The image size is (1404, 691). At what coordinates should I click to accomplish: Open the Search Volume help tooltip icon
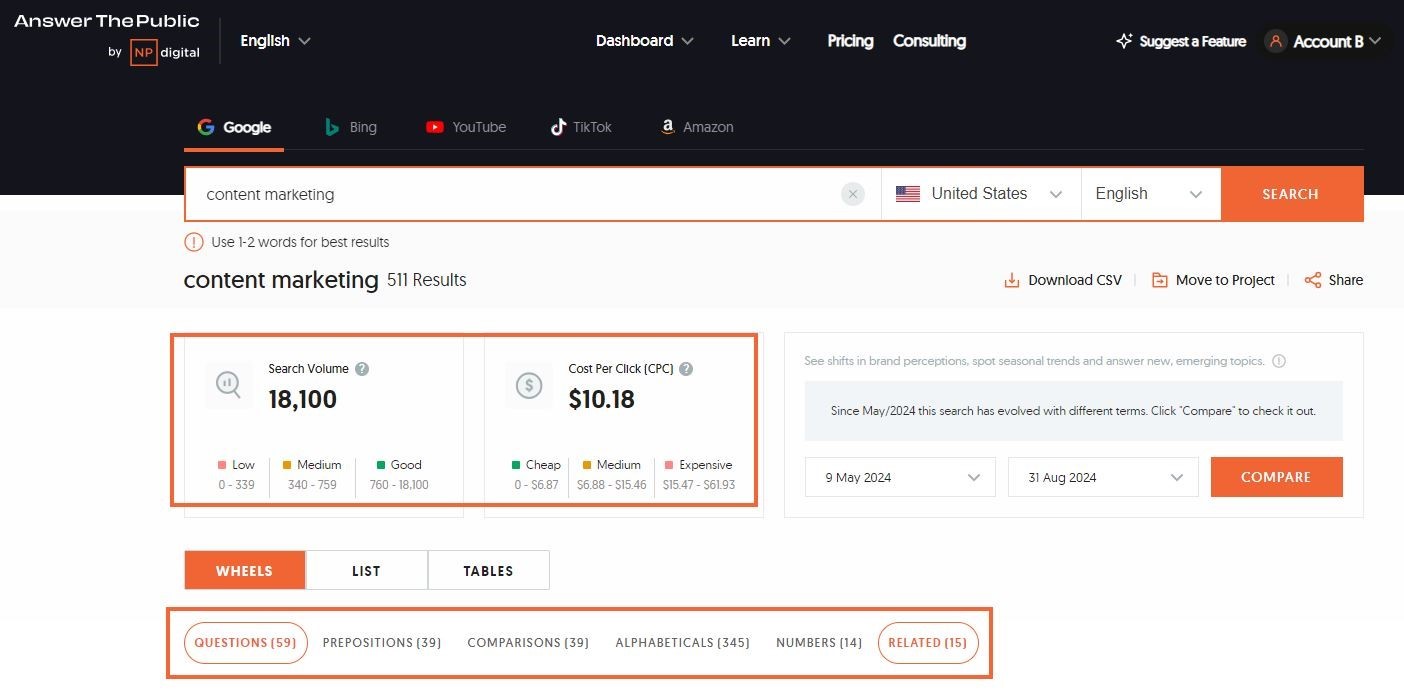click(x=362, y=369)
